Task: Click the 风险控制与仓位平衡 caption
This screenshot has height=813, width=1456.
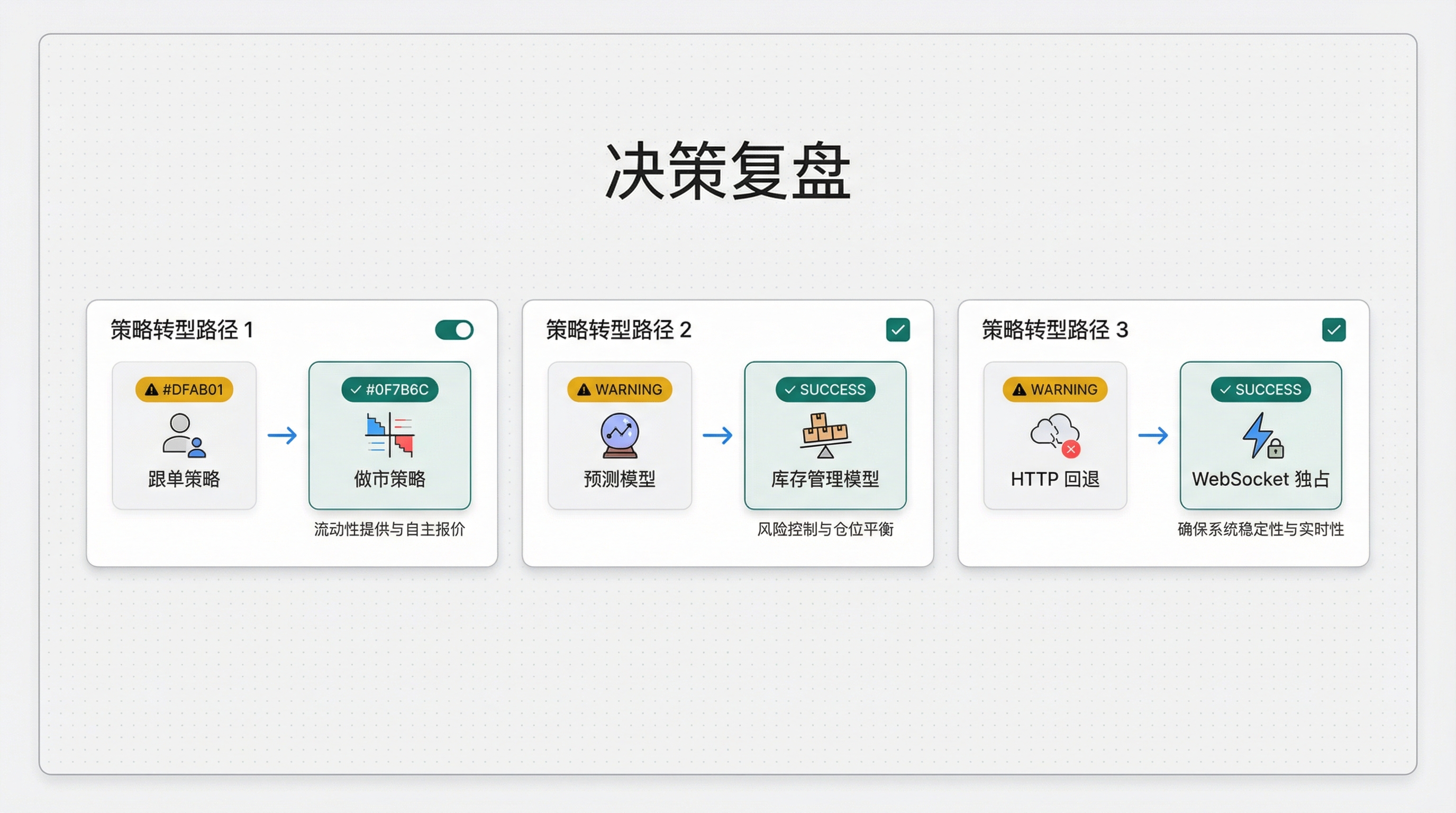Action: tap(825, 529)
